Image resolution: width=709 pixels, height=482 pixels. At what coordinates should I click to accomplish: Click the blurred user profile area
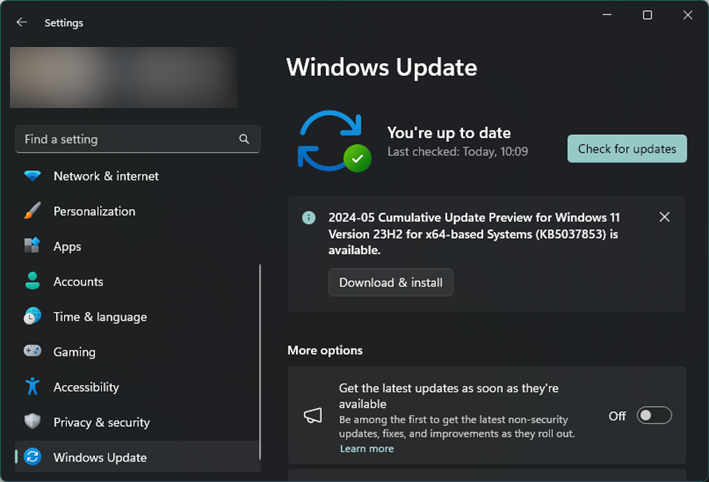124,77
